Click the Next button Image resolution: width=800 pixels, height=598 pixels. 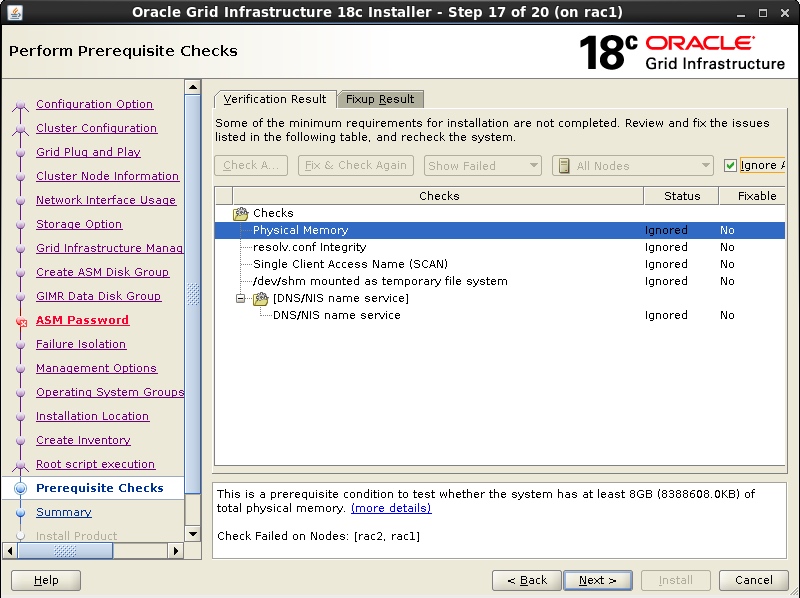pyautogui.click(x=597, y=580)
